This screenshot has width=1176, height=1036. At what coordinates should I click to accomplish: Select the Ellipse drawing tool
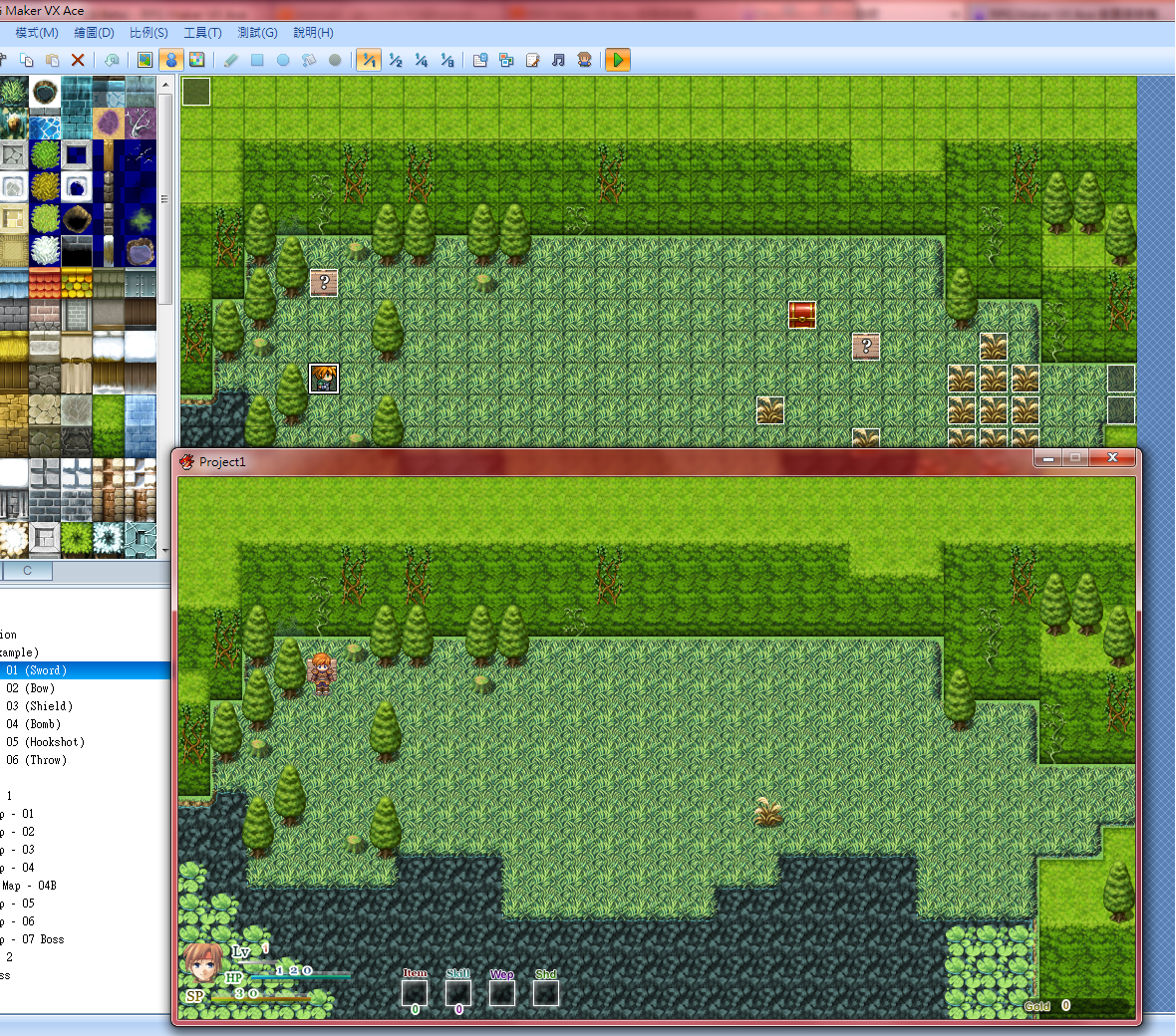click(x=283, y=60)
